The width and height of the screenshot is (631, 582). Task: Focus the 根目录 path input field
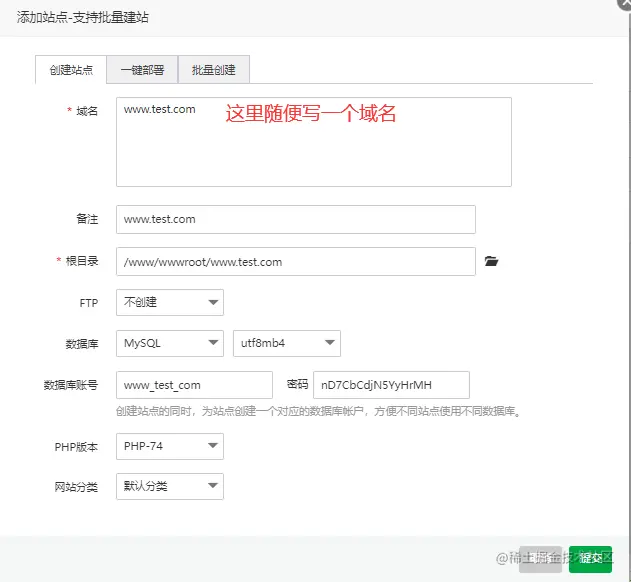(296, 262)
